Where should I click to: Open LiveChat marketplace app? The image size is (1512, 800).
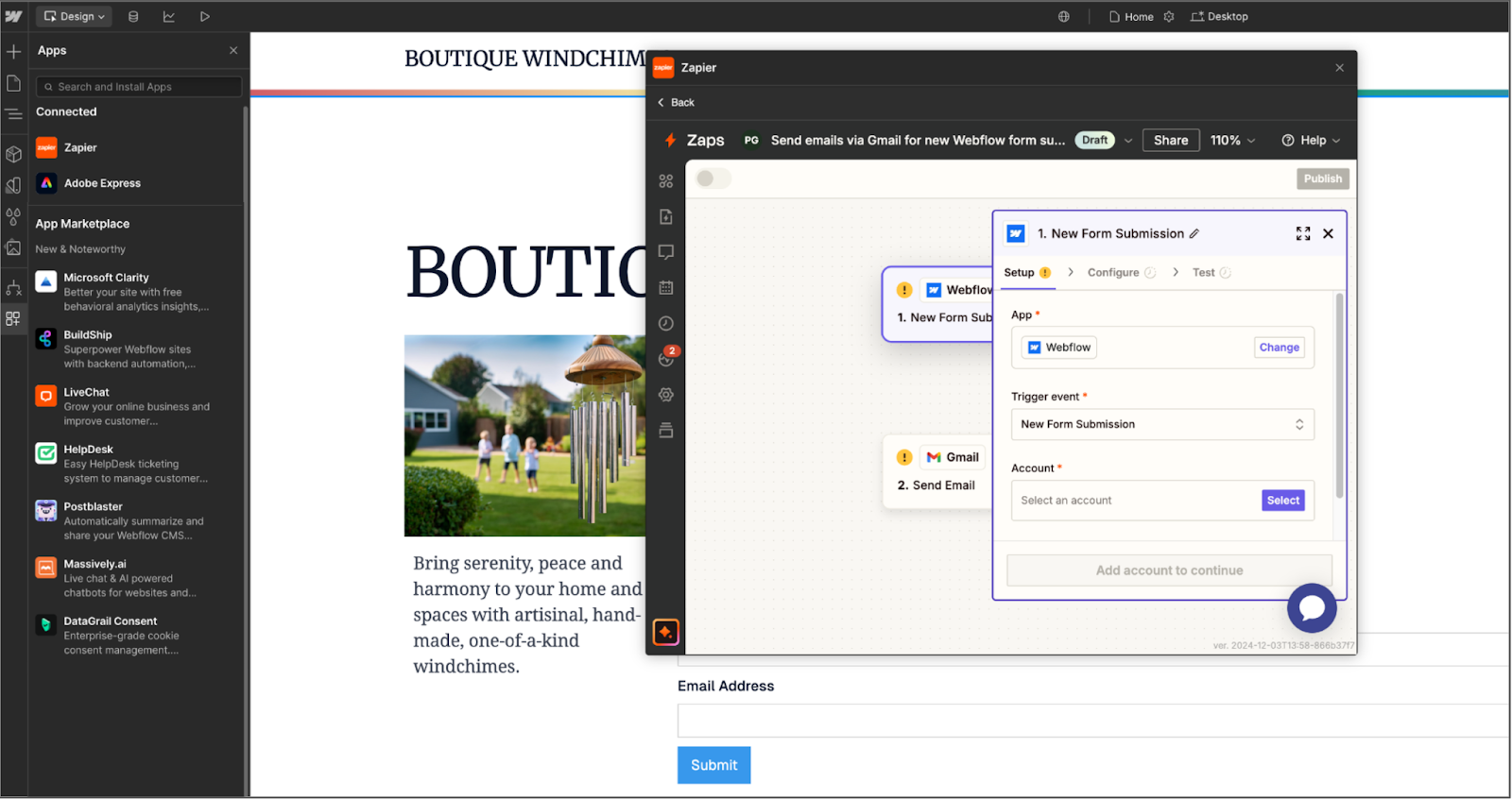coord(138,406)
